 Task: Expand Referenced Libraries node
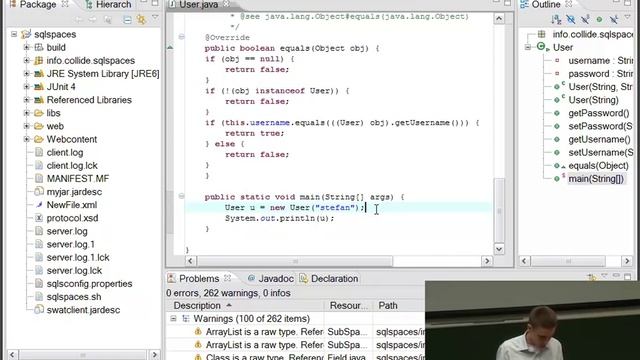click(27, 100)
